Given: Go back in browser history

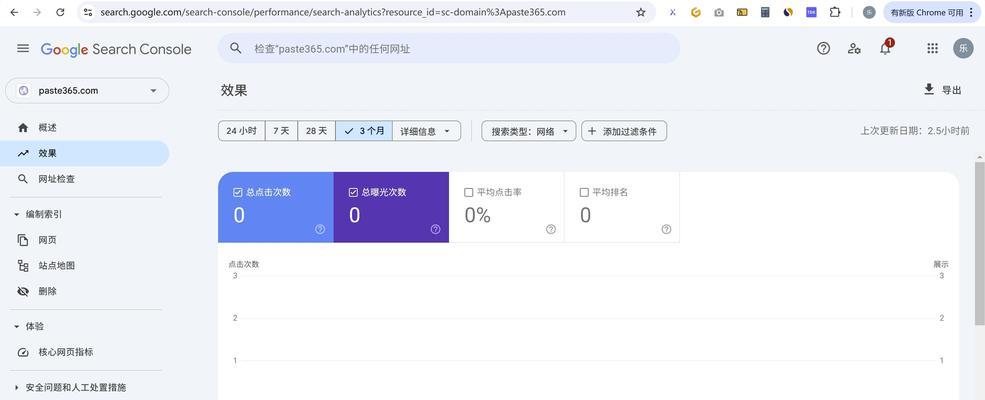Looking at the screenshot, I should click(x=14, y=12).
